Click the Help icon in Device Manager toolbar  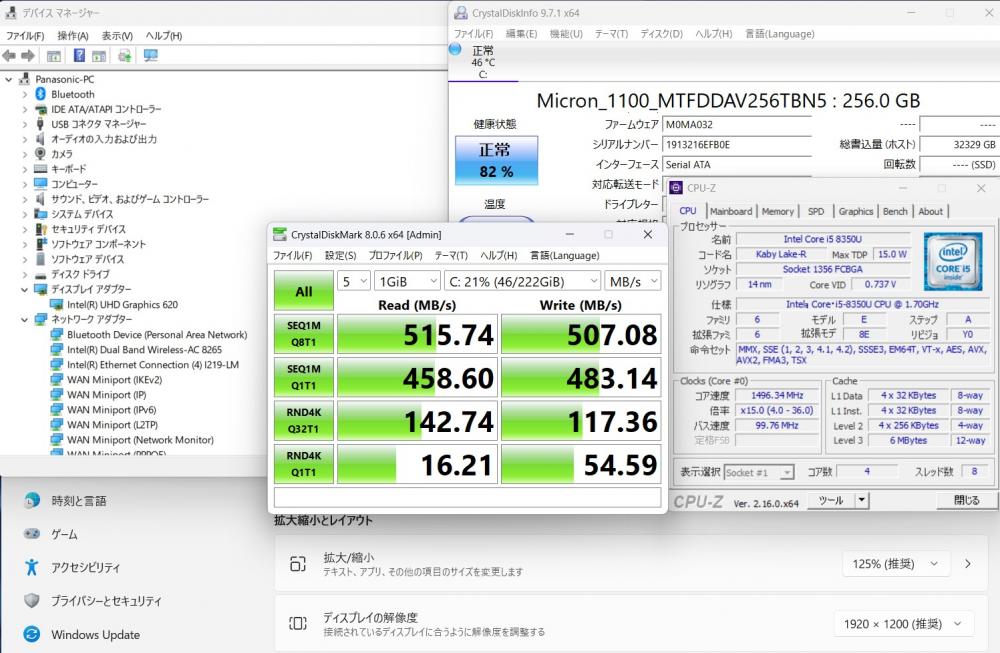77,56
